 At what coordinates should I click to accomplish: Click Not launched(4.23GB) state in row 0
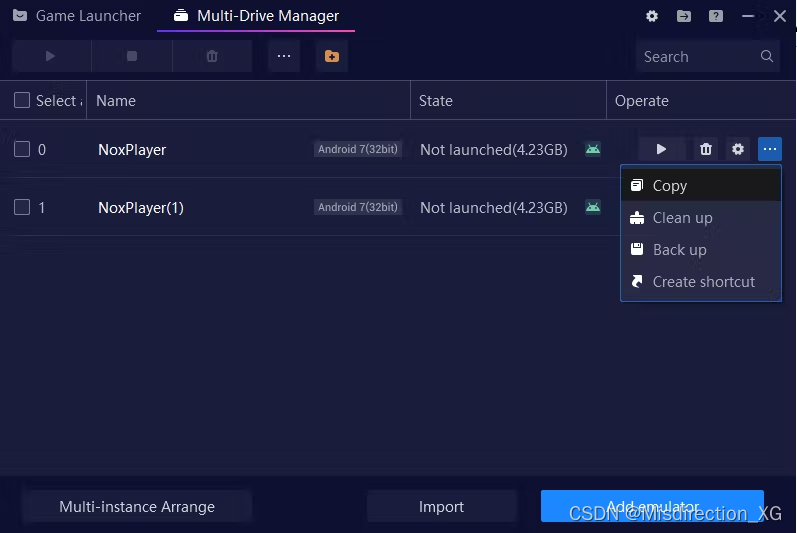pos(494,150)
